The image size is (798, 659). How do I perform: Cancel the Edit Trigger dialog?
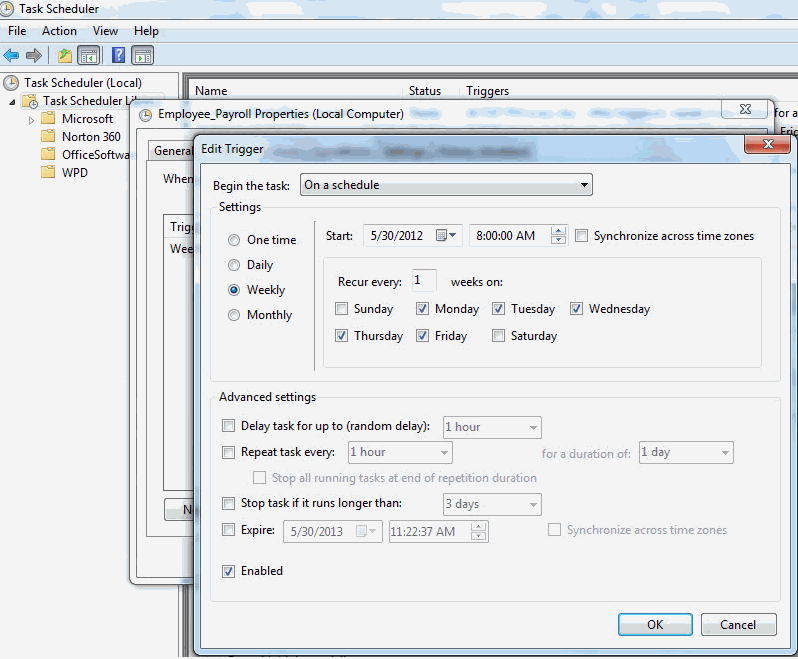point(737,624)
